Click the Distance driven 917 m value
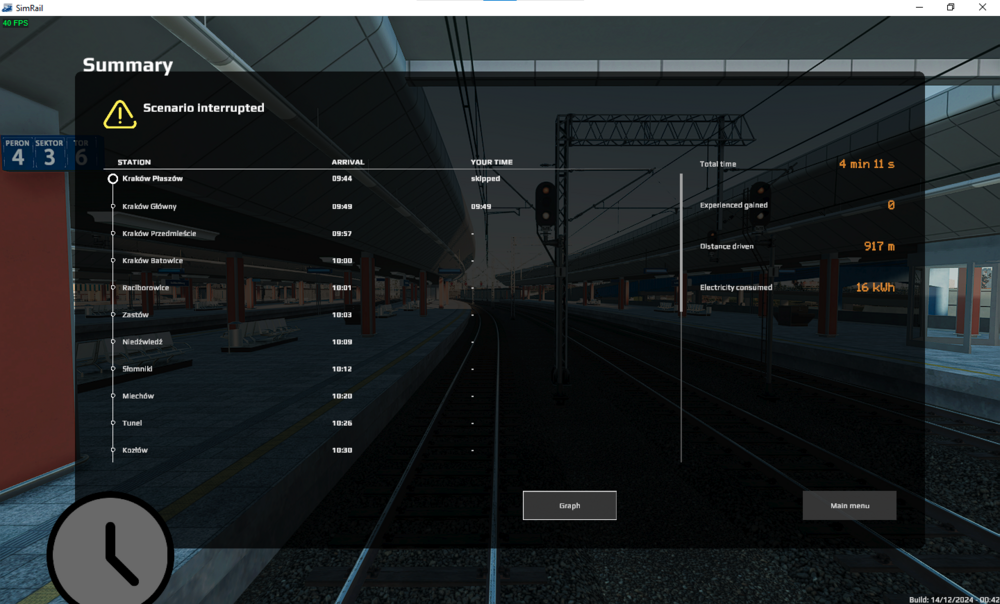 [878, 246]
